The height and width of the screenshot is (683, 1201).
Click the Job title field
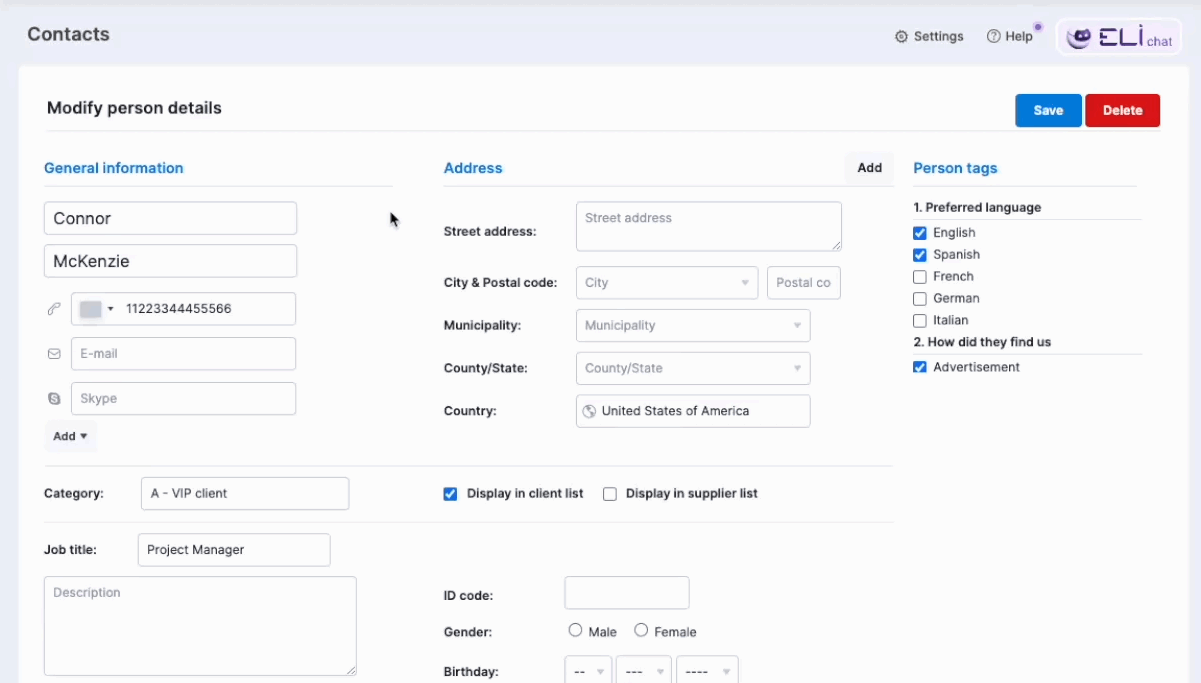pyautogui.click(x=234, y=549)
